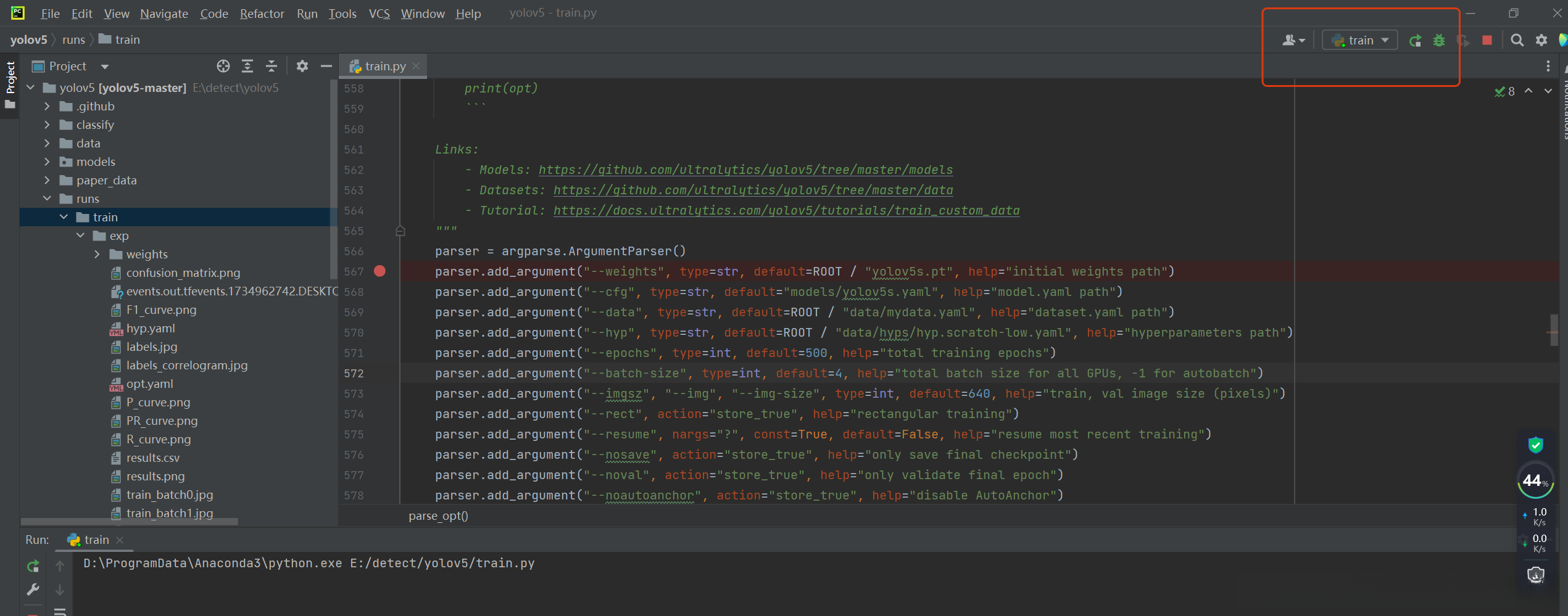The height and width of the screenshot is (616, 1568).
Task: Click parse_opt() breadcrumb below the editor
Action: (438, 516)
